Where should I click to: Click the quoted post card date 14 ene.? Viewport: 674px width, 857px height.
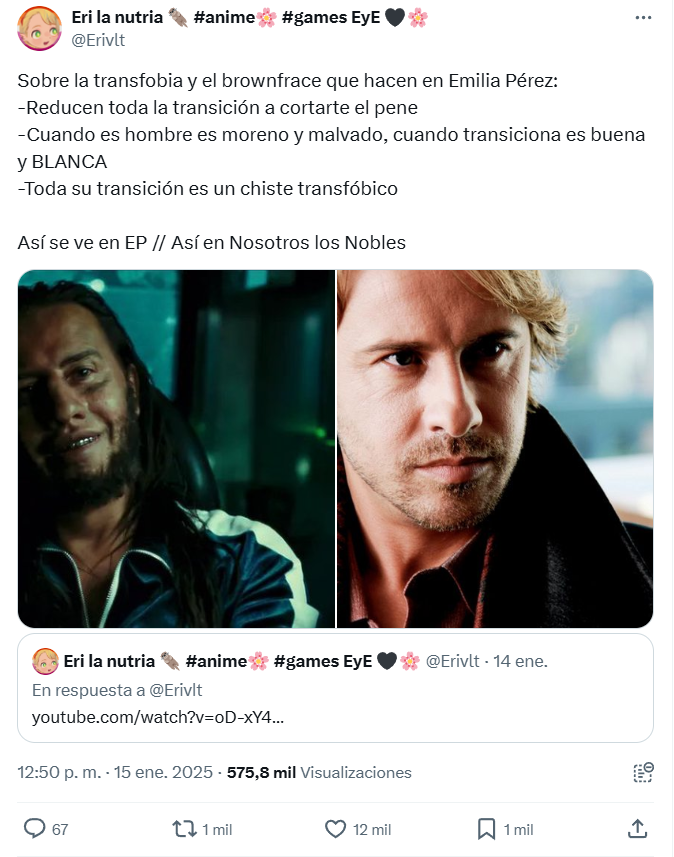(x=520, y=661)
